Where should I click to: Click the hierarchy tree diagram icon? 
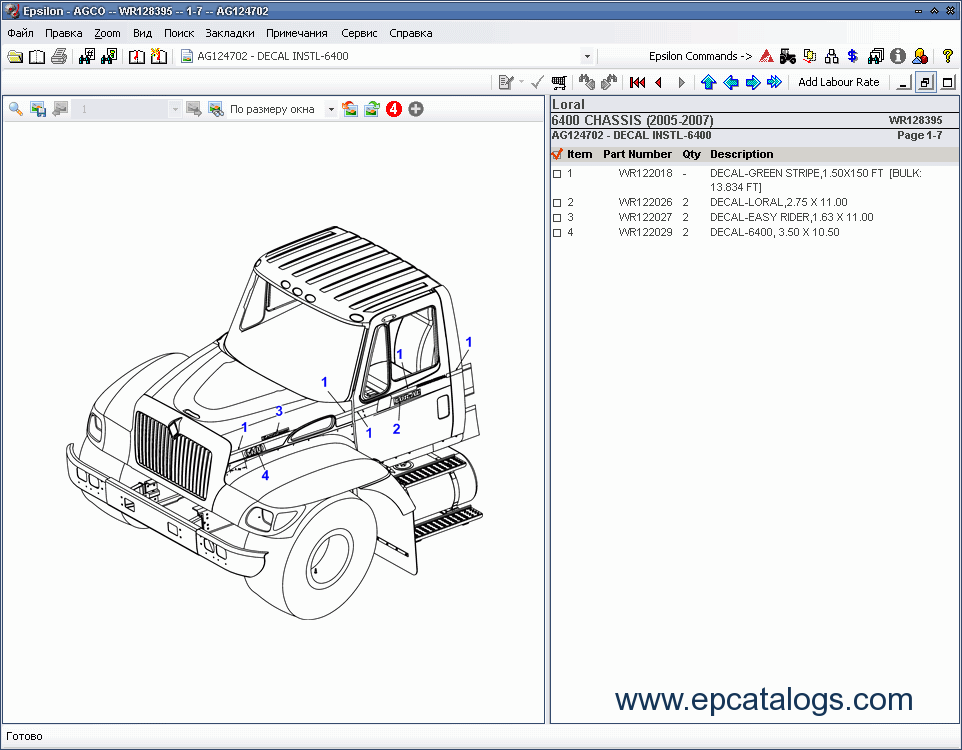831,56
